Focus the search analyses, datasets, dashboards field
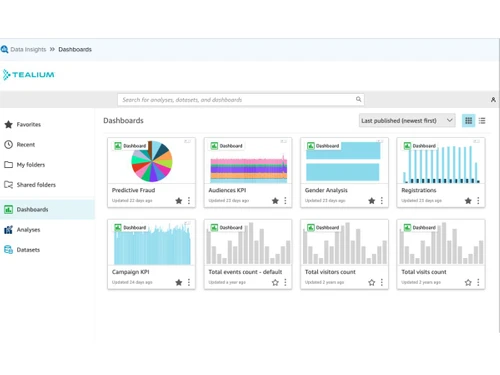500x375 pixels. (241, 100)
